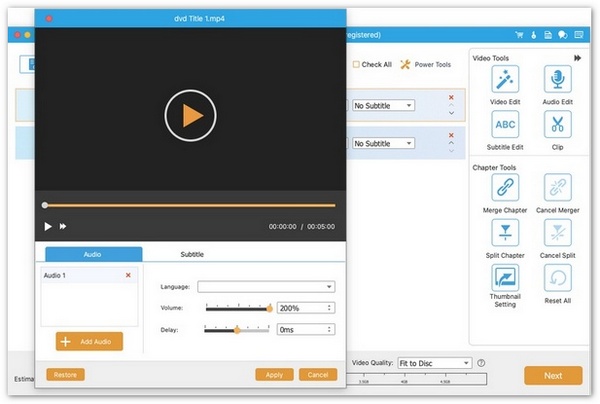The width and height of the screenshot is (600, 404).
Task: Open the Video Edit tool
Action: click(x=505, y=79)
